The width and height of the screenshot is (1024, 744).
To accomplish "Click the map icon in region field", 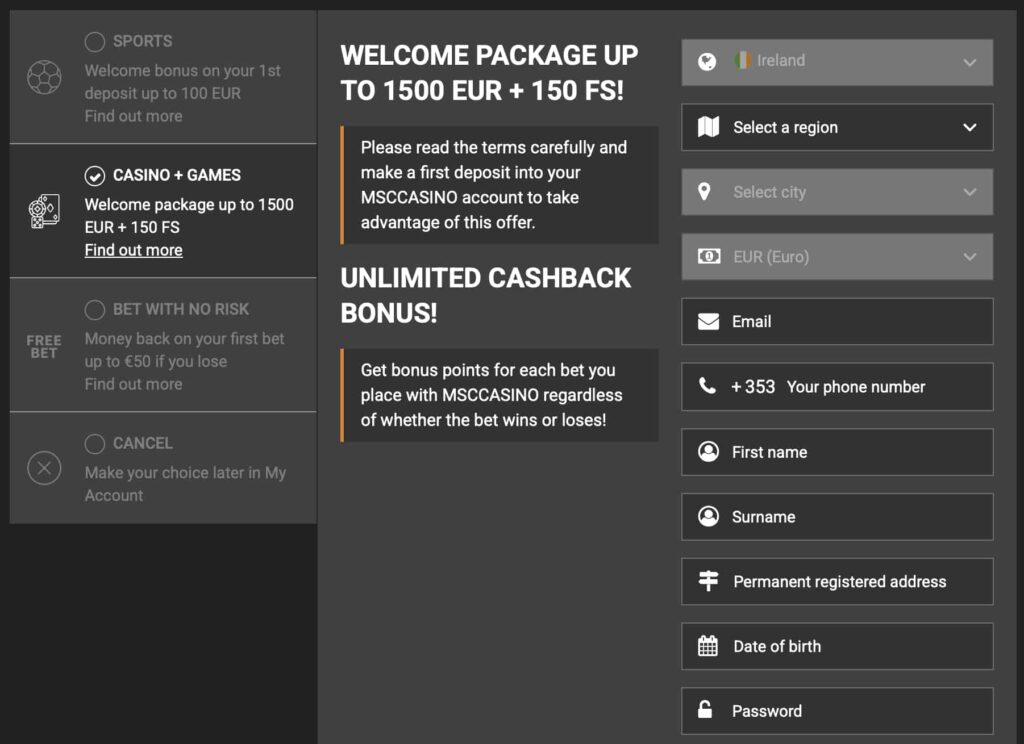I will (709, 127).
